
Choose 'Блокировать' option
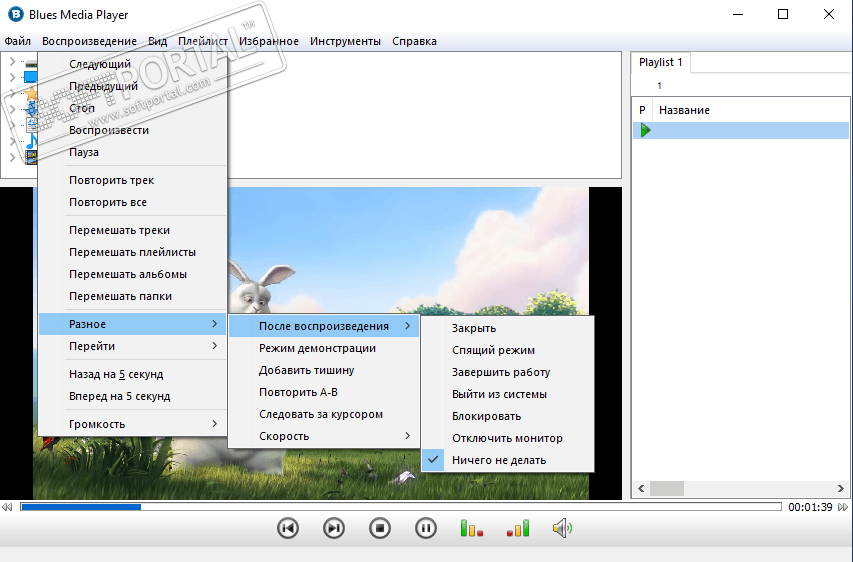click(508, 416)
